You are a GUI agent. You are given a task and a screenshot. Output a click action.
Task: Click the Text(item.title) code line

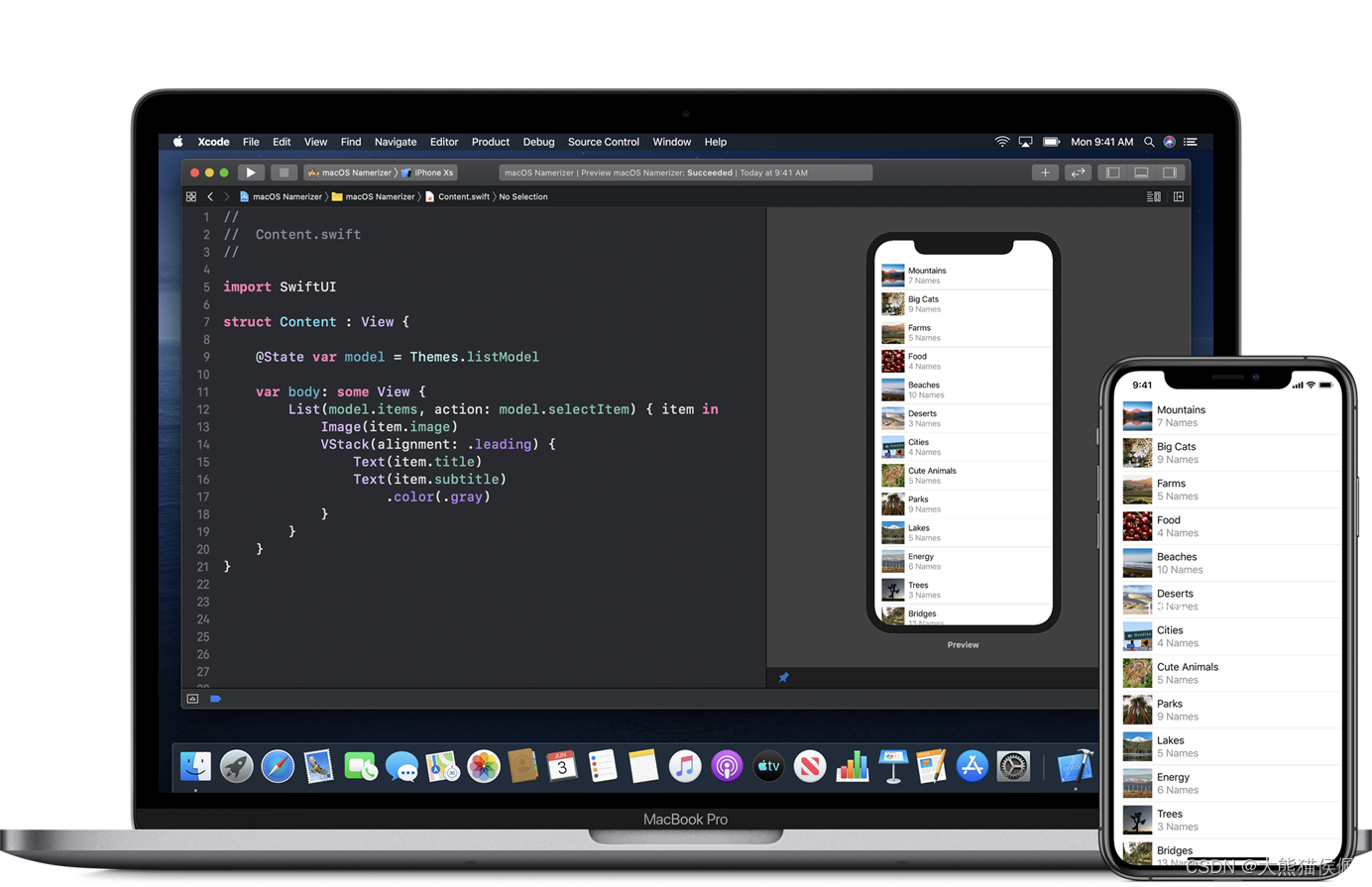click(x=417, y=462)
